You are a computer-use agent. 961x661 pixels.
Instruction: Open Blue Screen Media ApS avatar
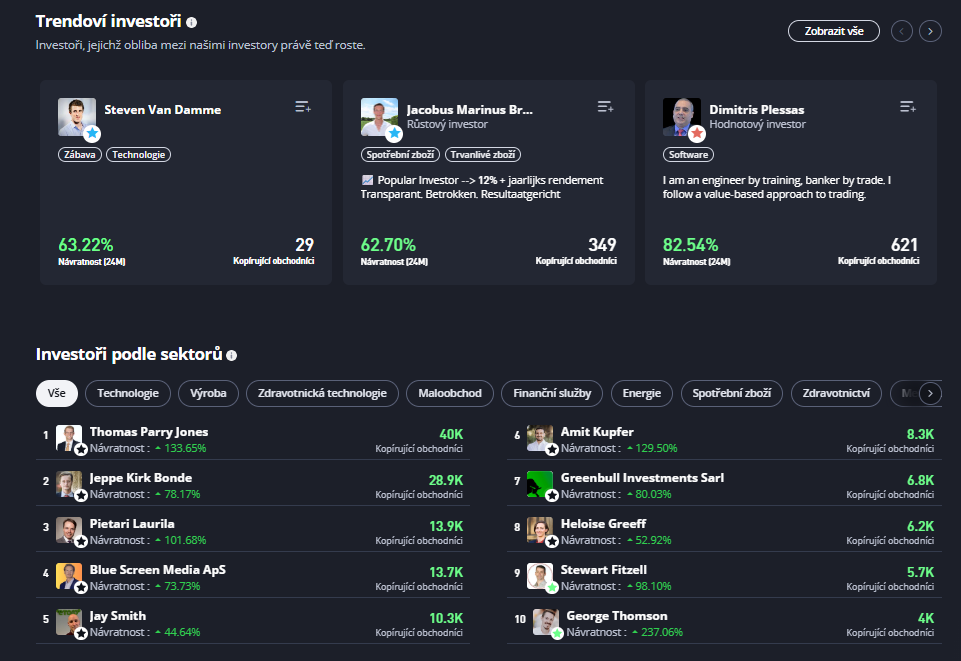69,576
